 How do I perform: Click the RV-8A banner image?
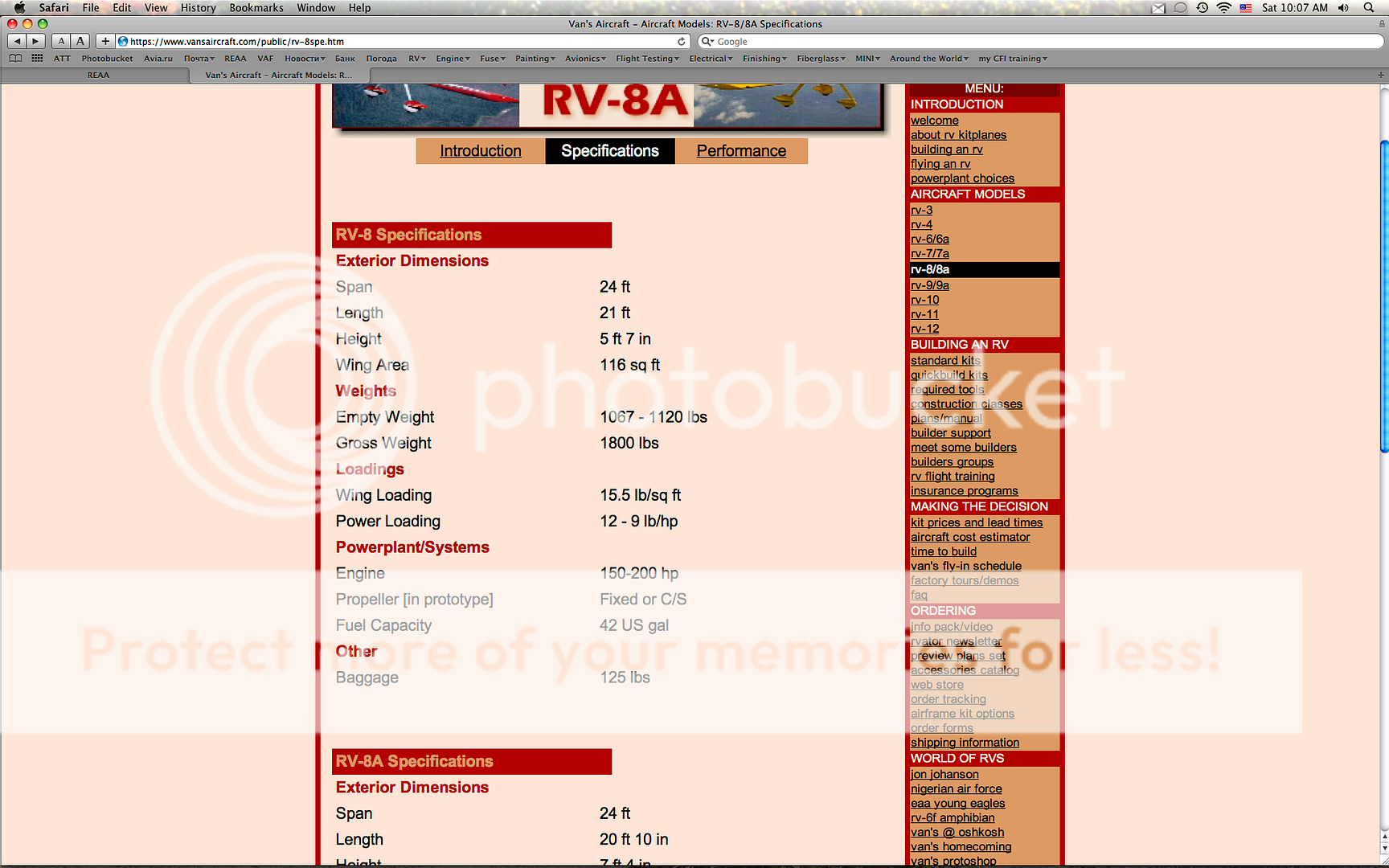608,106
